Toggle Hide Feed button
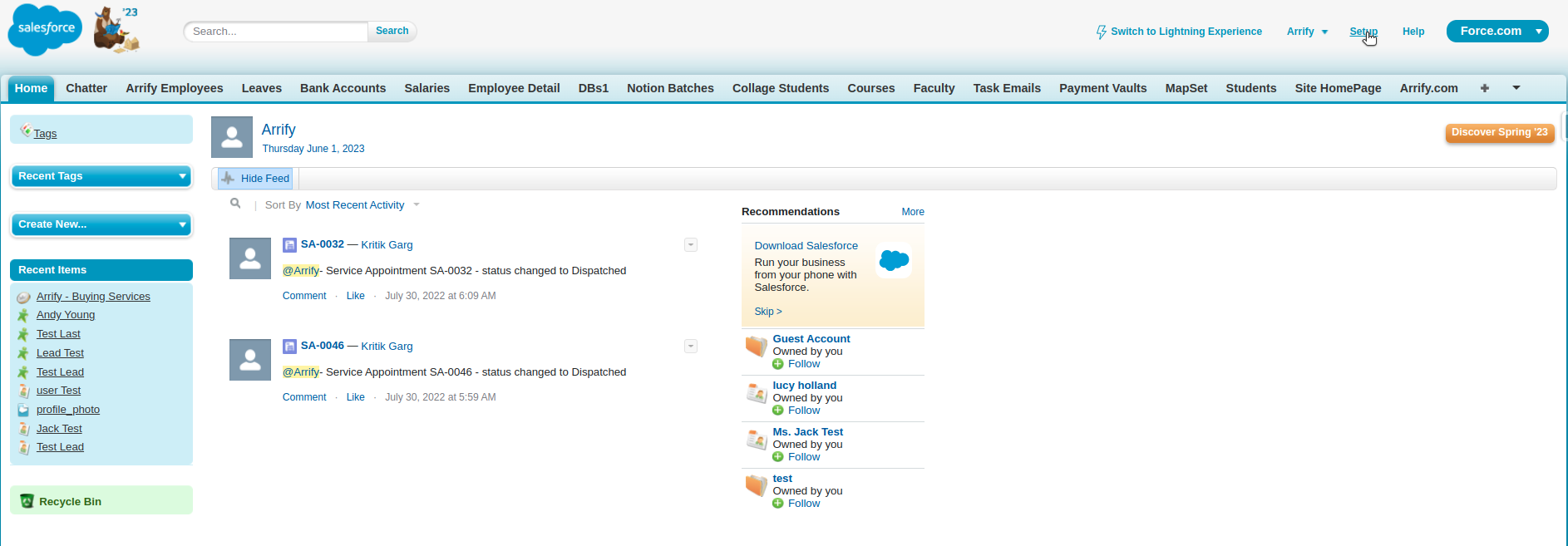 tap(255, 178)
